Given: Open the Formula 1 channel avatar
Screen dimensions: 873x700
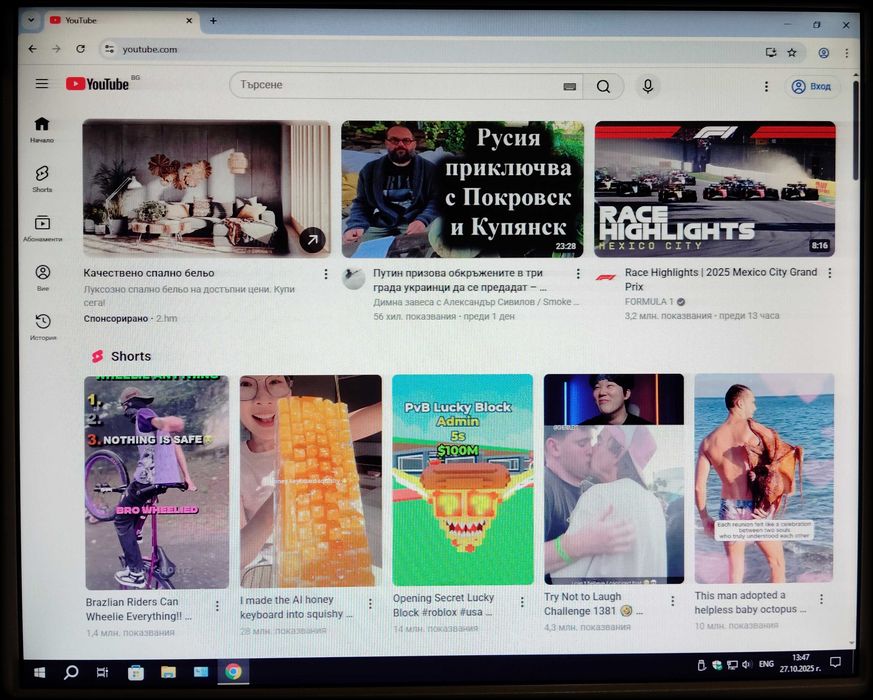Looking at the screenshot, I should click(x=605, y=277).
